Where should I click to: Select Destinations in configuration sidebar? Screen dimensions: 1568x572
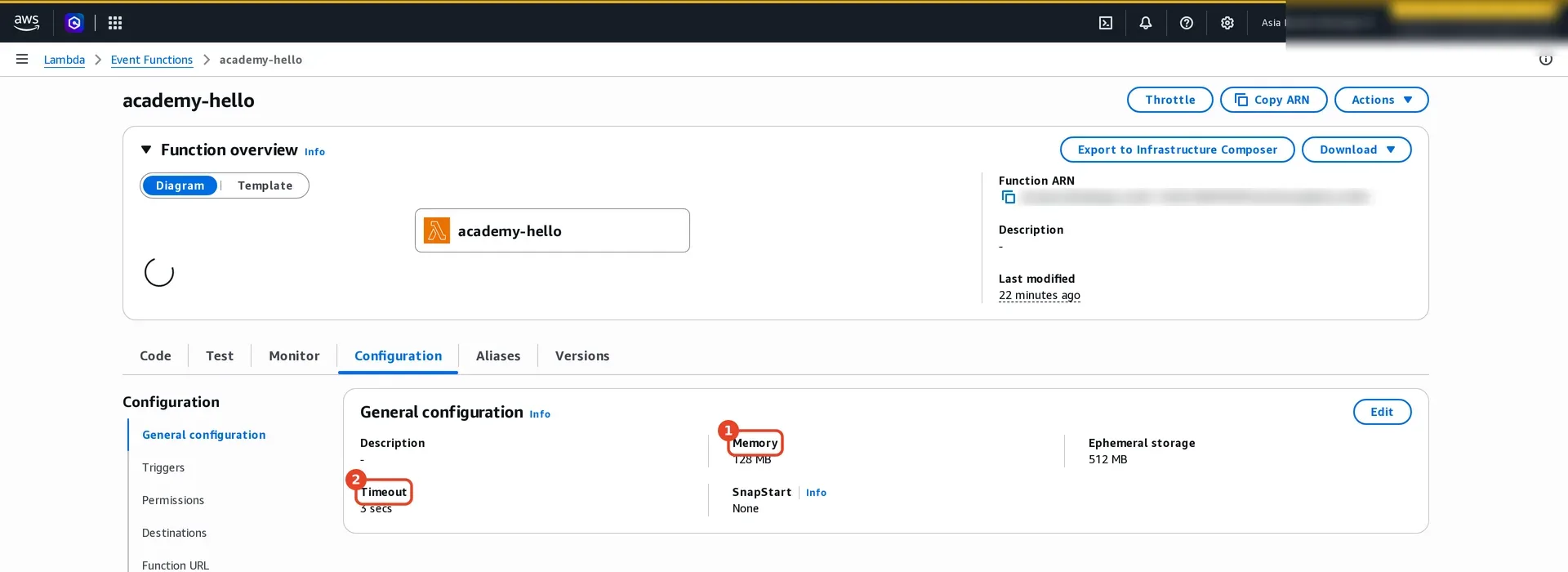click(174, 533)
